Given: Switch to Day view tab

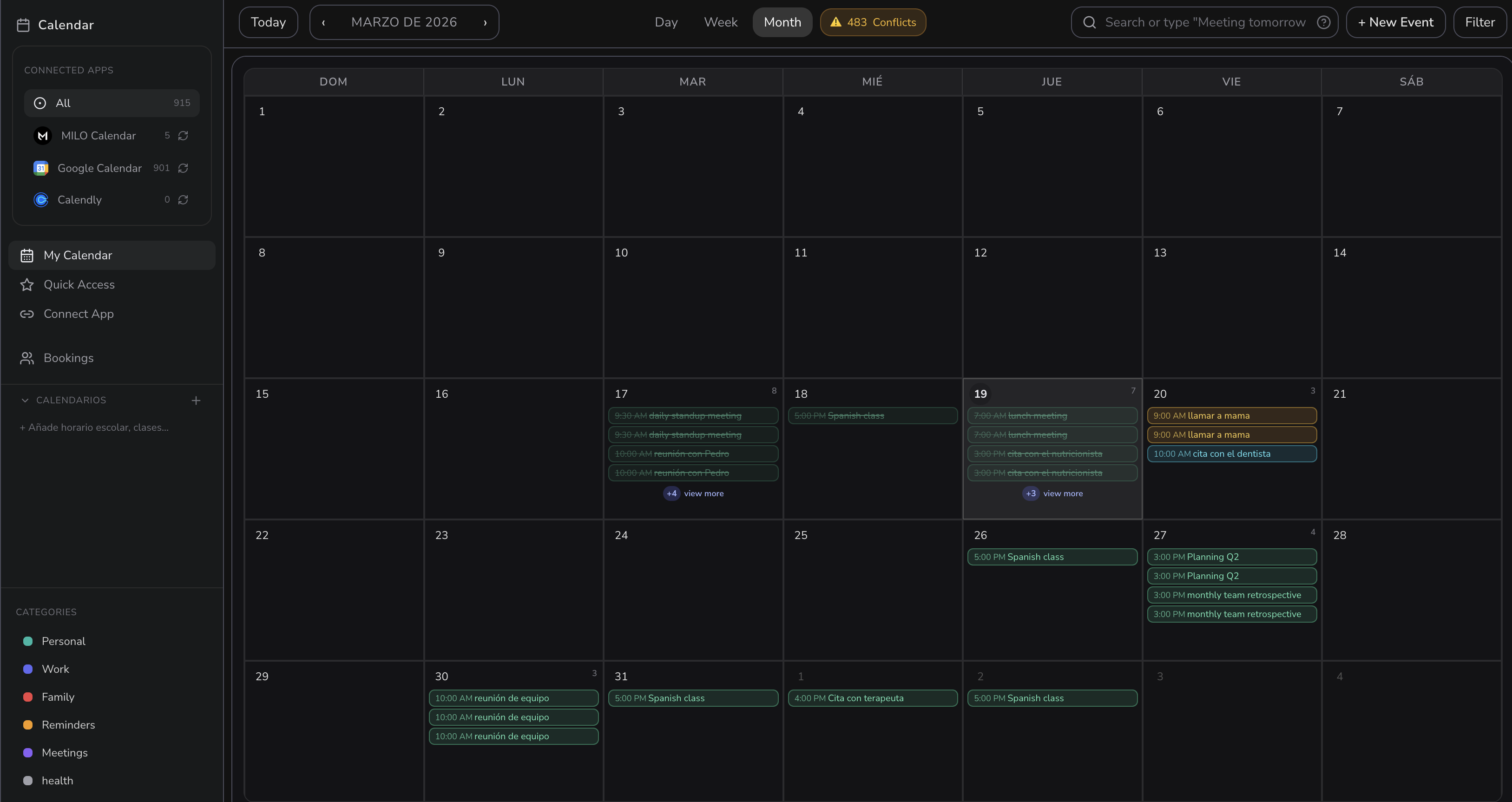Looking at the screenshot, I should [x=665, y=22].
